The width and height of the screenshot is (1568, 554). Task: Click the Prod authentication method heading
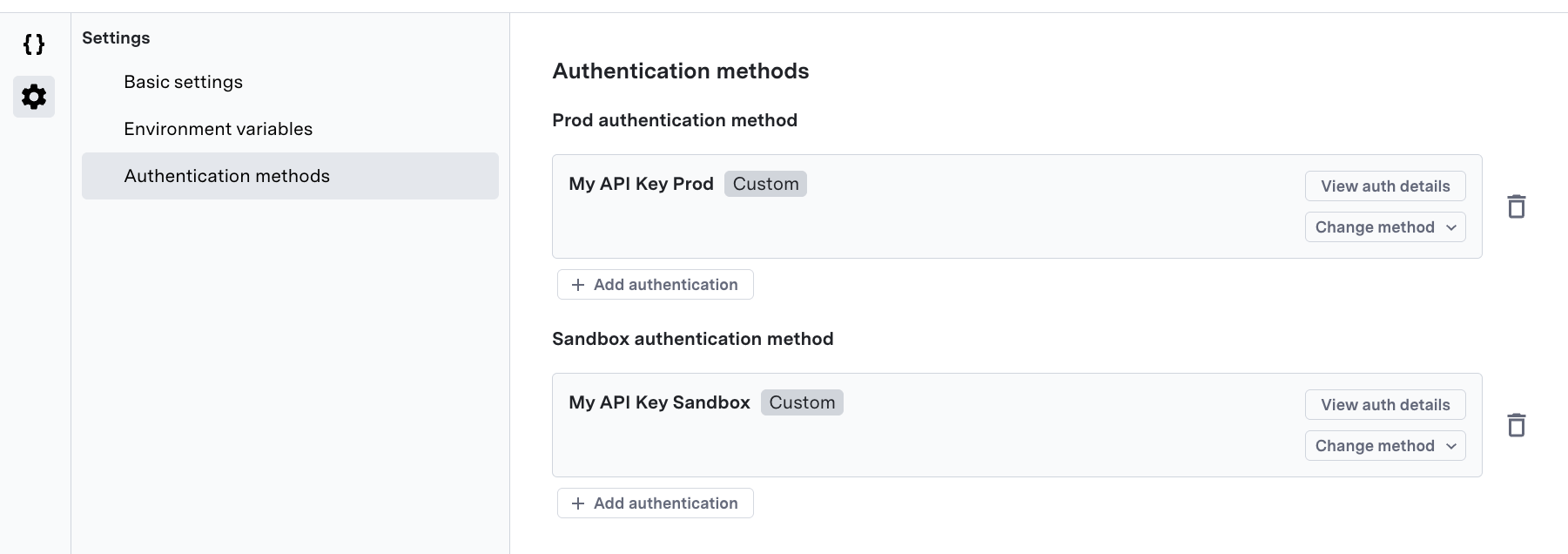pyautogui.click(x=674, y=120)
